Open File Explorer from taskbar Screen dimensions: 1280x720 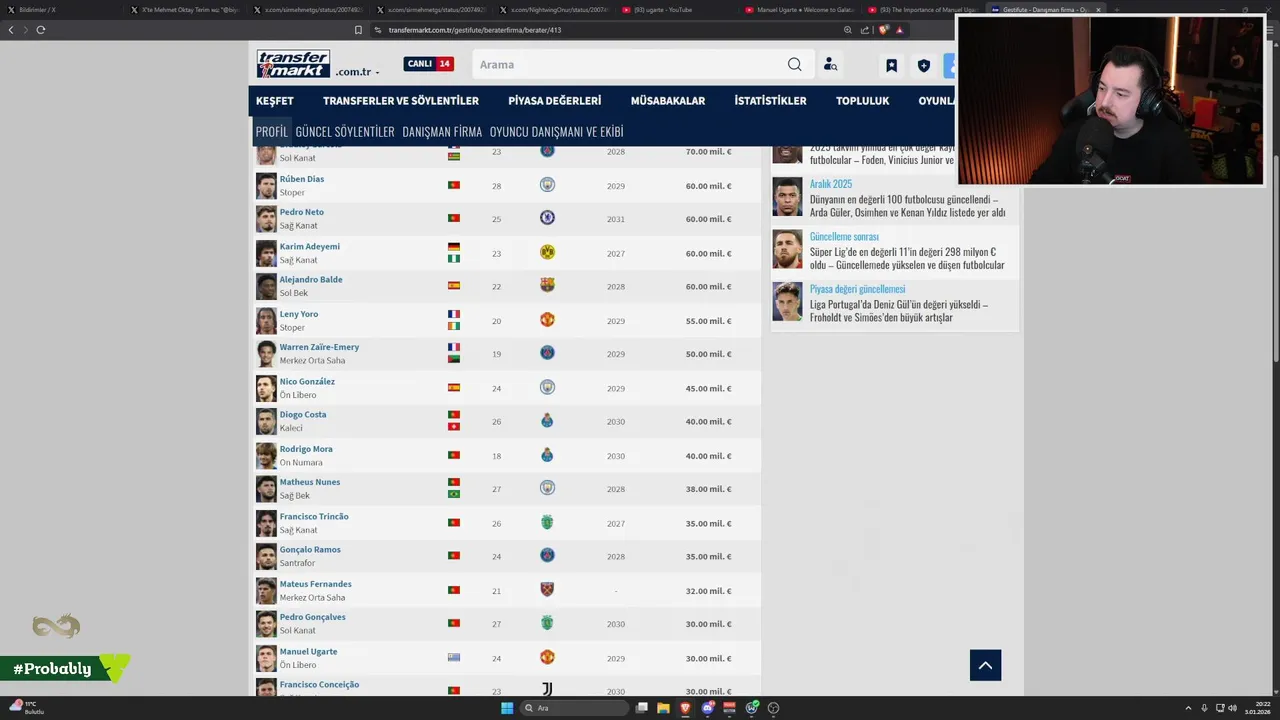(x=663, y=708)
